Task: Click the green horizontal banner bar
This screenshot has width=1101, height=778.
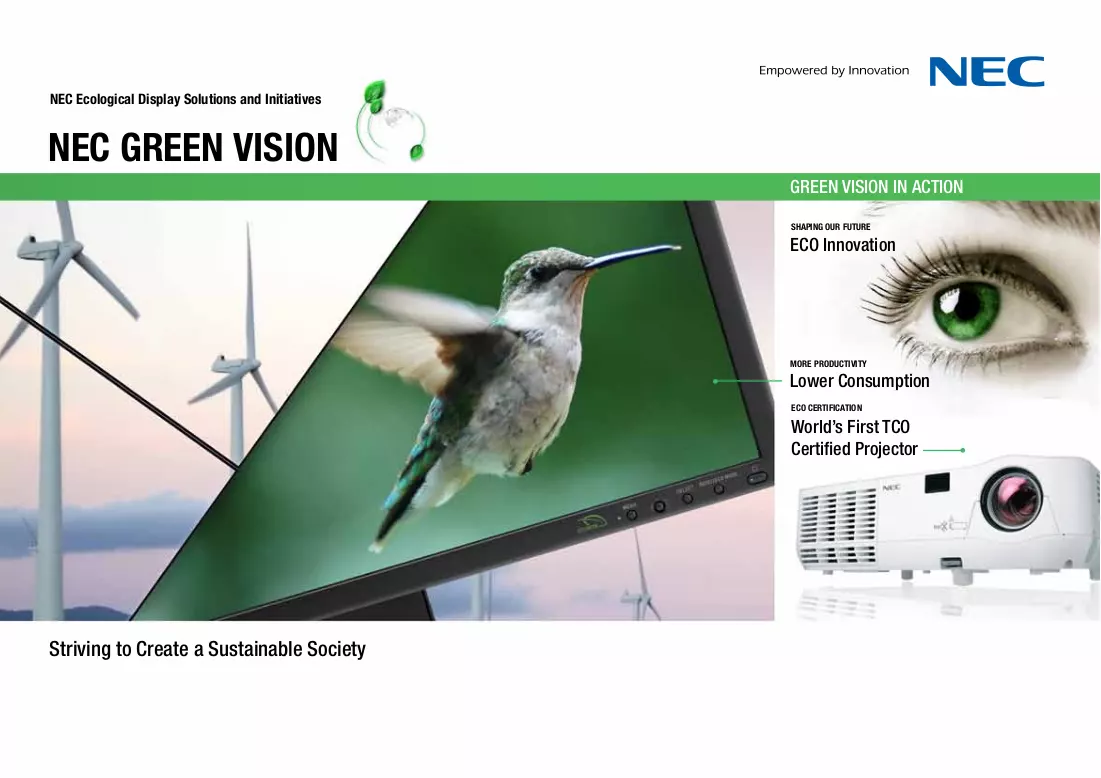Action: pos(550,187)
